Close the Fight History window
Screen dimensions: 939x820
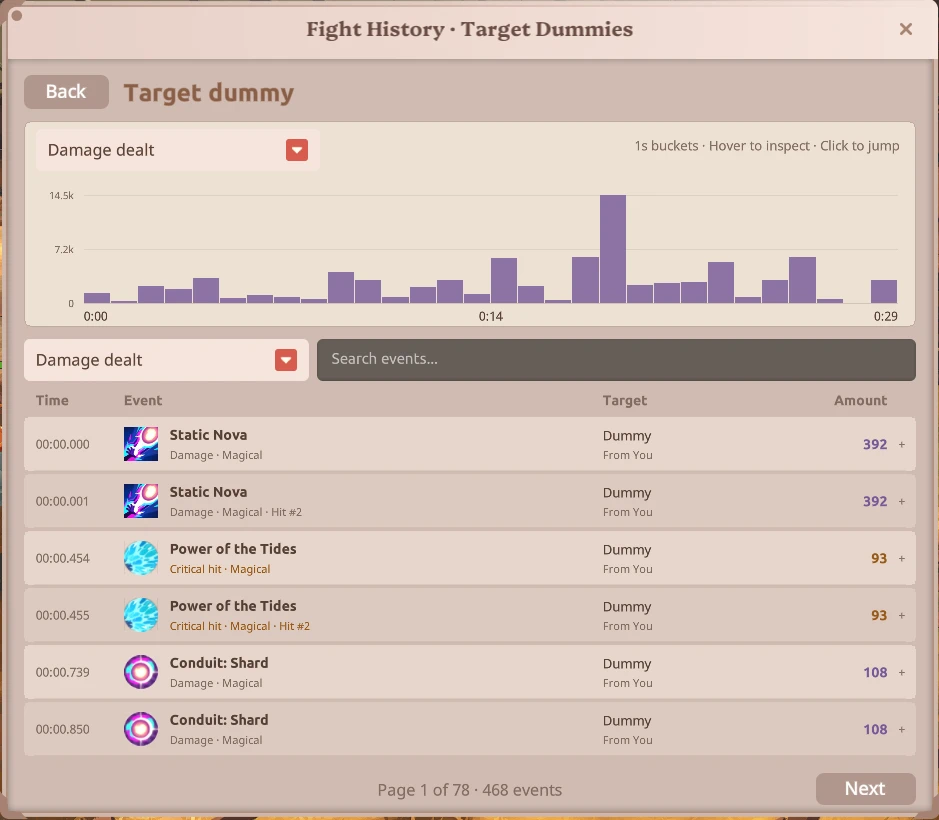[x=905, y=29]
